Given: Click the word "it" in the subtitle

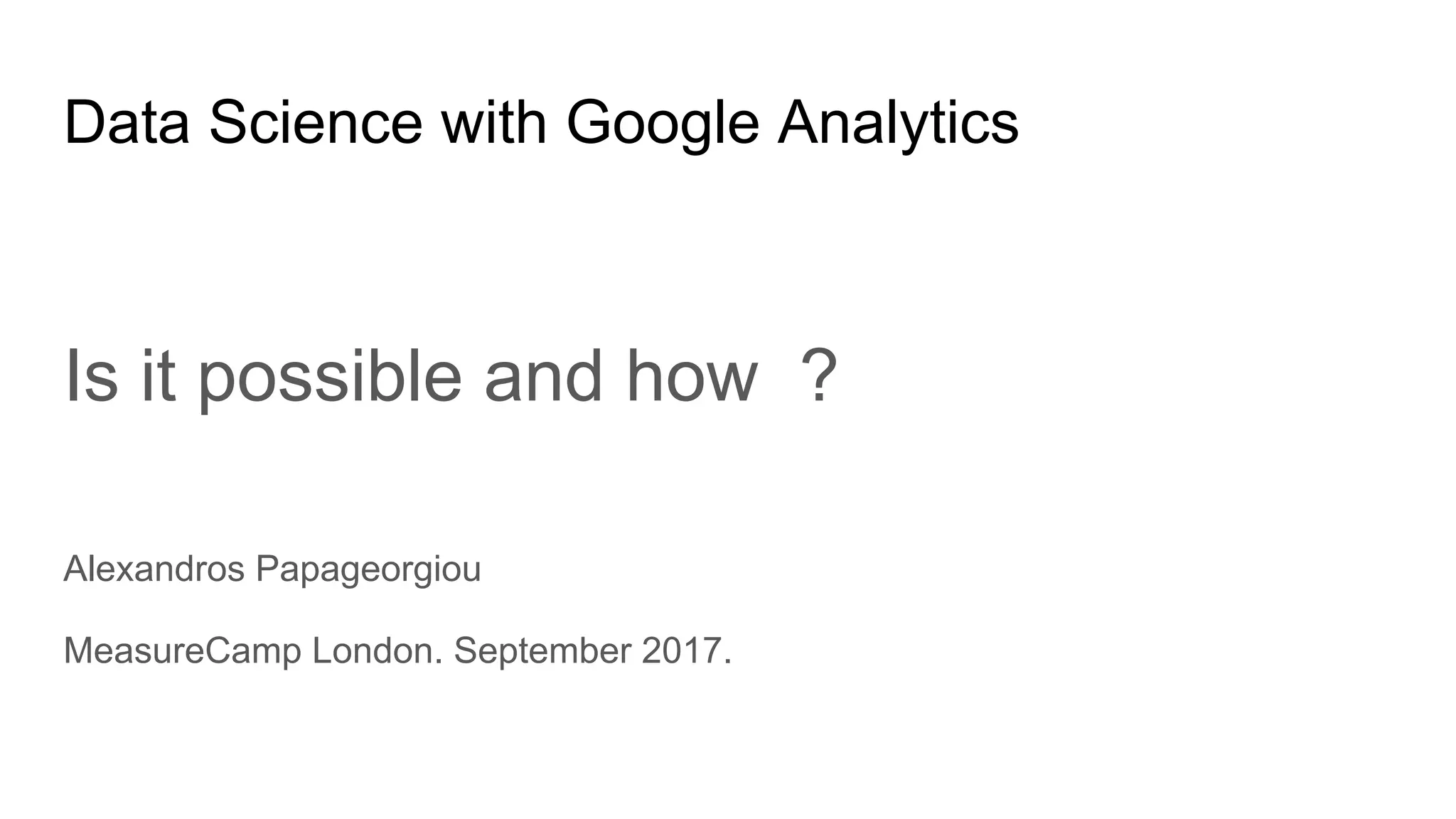Looking at the screenshot, I should coord(158,376).
